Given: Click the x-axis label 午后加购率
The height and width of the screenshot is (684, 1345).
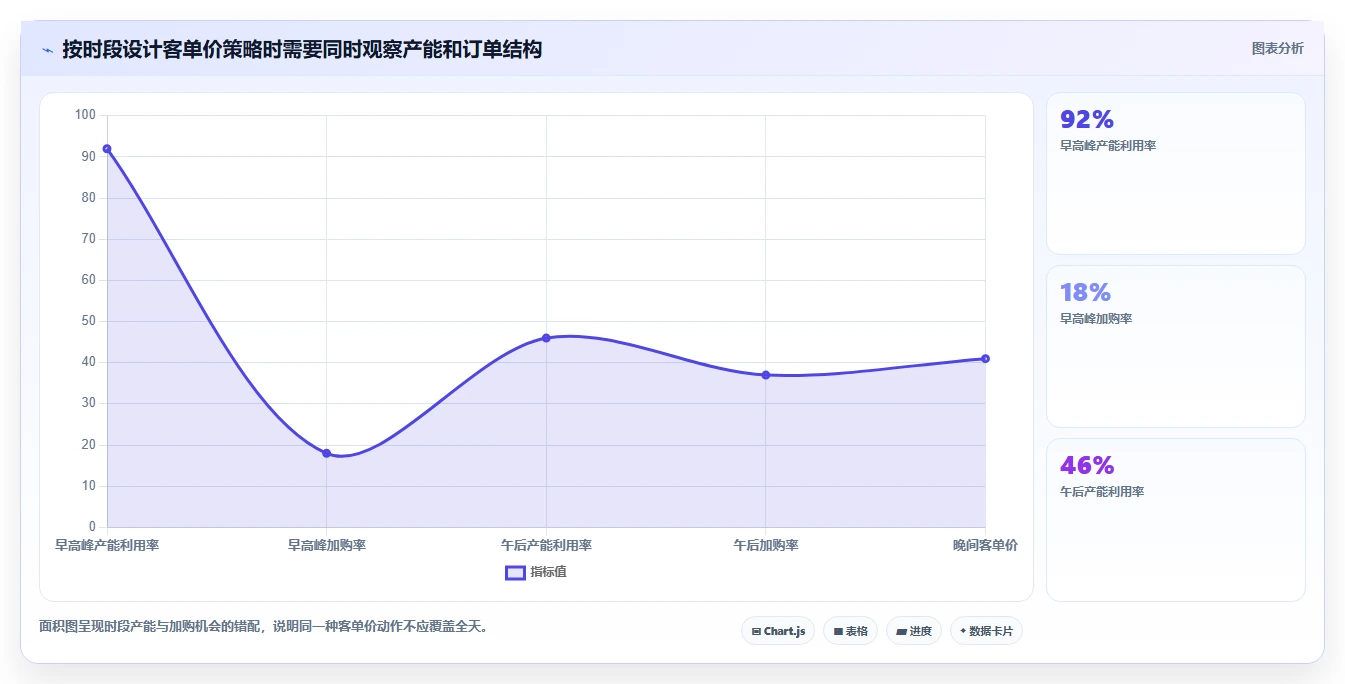Looking at the screenshot, I should click(x=765, y=545).
